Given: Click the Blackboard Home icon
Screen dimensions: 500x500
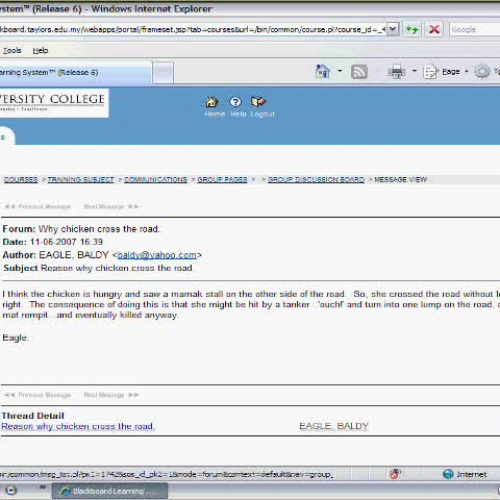Looking at the screenshot, I should (x=212, y=102).
